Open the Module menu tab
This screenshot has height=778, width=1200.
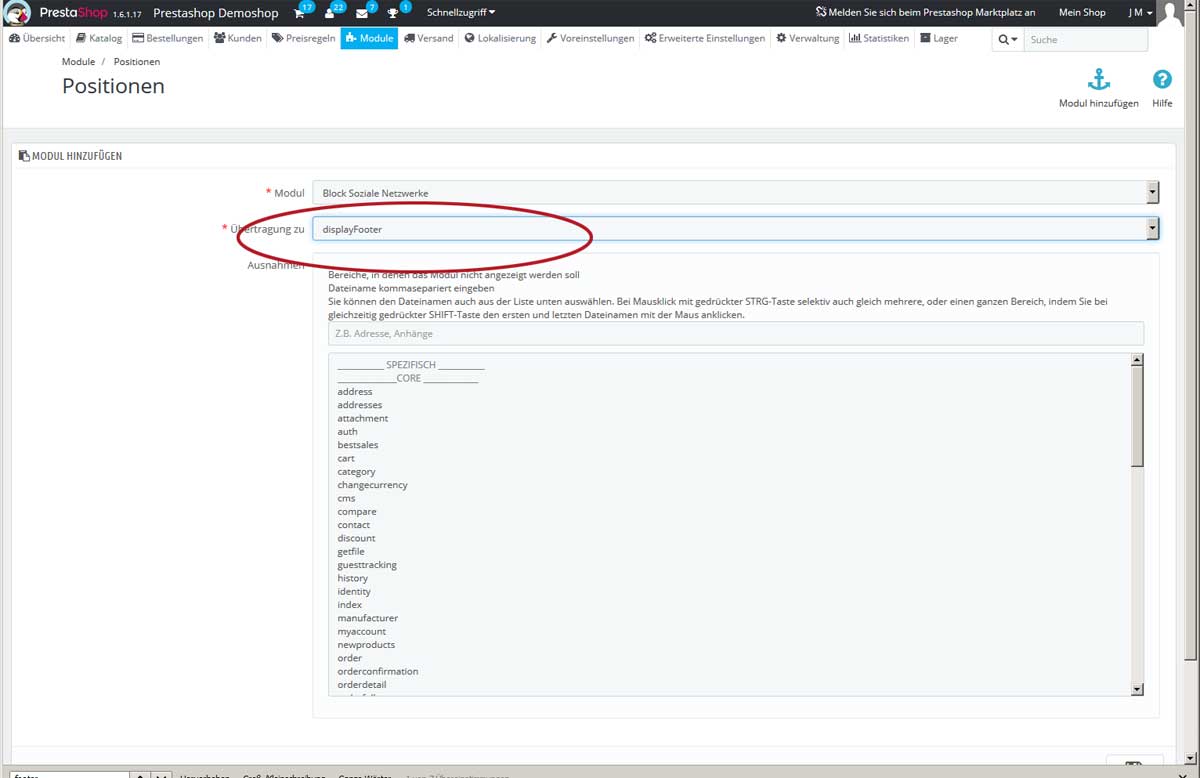pos(369,38)
